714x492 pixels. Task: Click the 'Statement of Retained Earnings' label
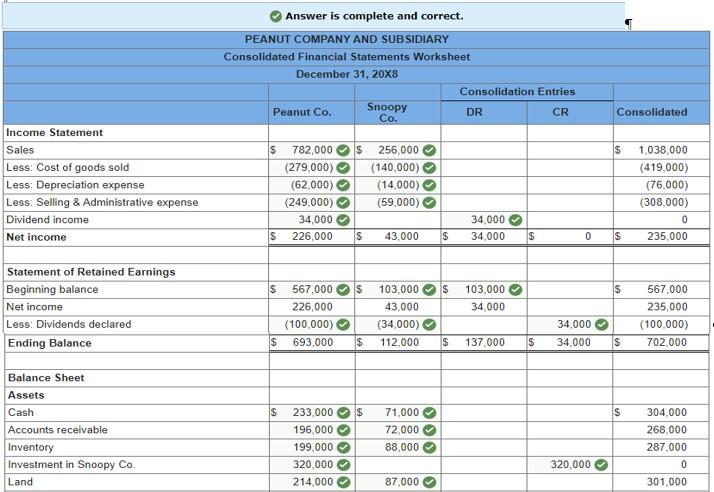coord(91,272)
